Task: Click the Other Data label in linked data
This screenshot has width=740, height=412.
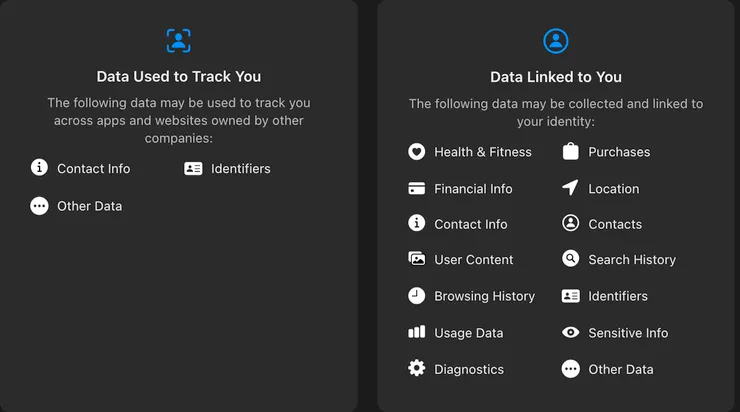Action: point(620,369)
